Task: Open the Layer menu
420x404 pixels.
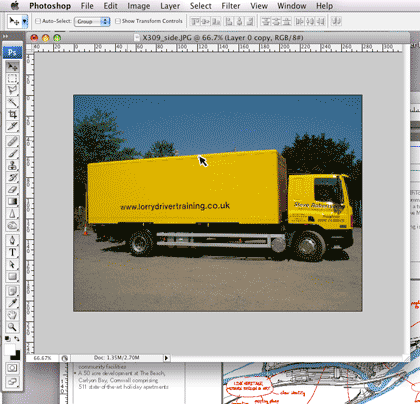Action: coord(170,6)
